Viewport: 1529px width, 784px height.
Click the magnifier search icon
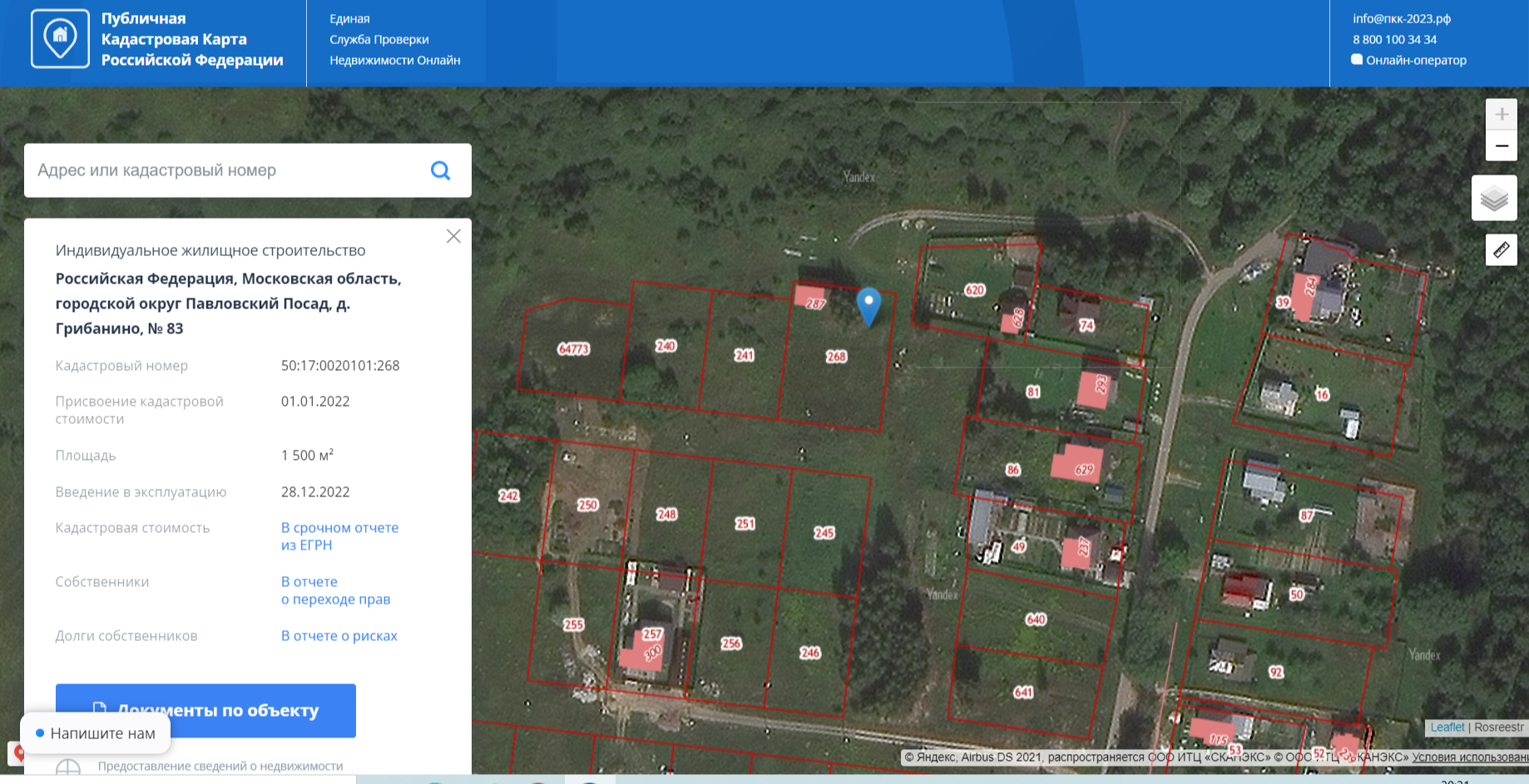[440, 170]
